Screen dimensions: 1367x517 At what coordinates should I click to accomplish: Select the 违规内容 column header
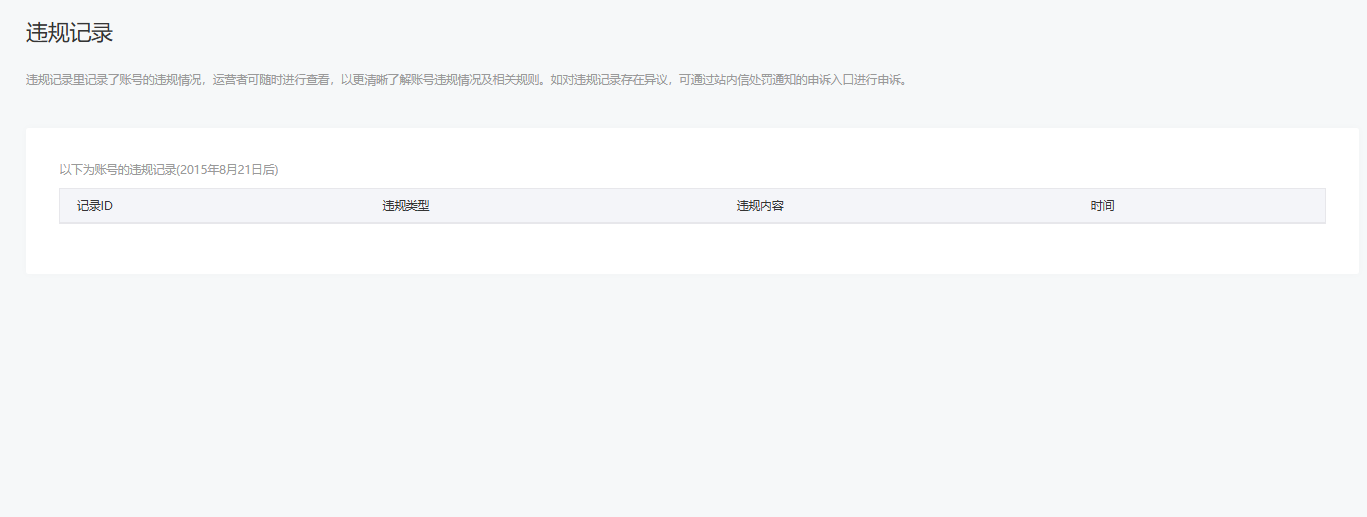tap(760, 206)
